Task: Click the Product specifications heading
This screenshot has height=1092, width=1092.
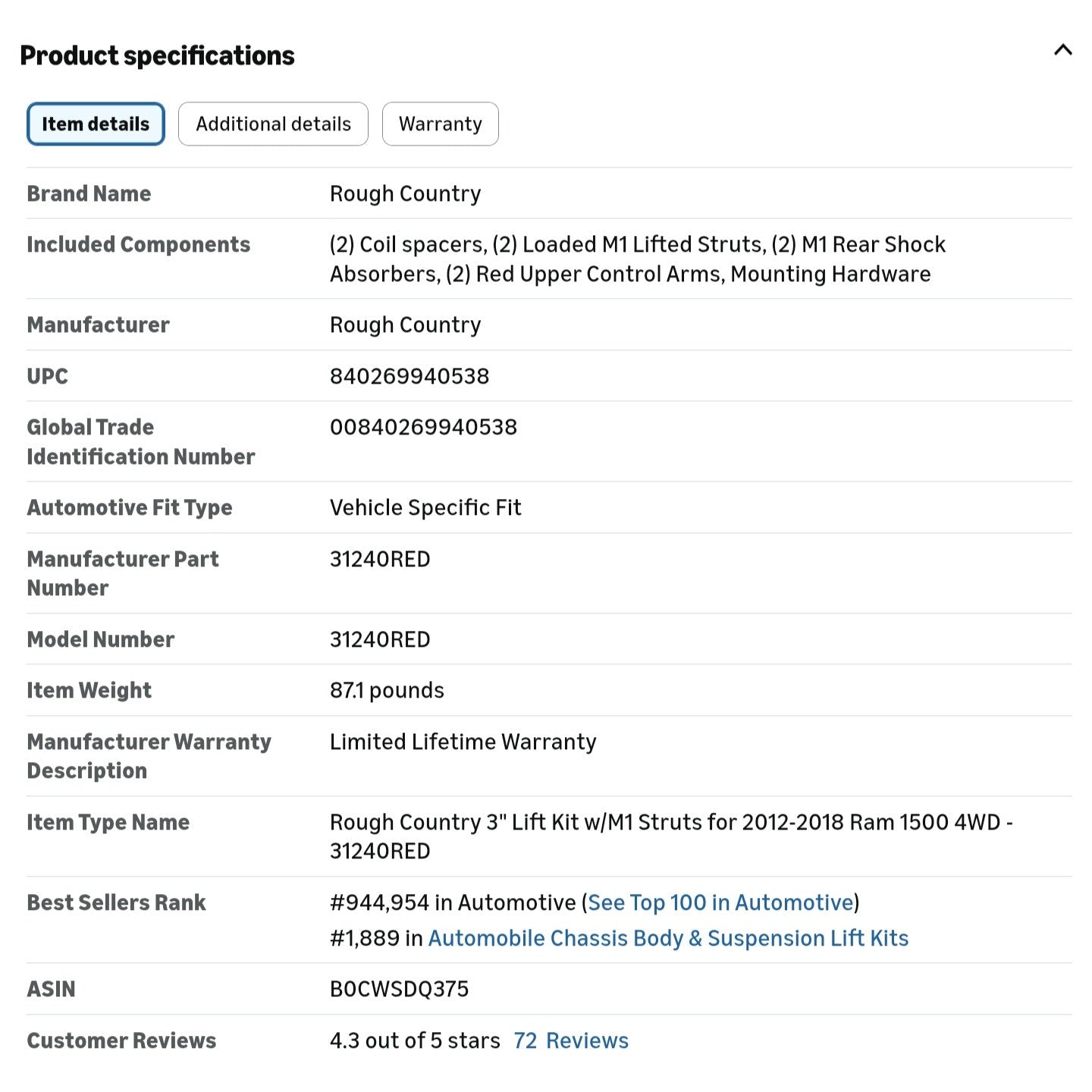Action: pyautogui.click(x=157, y=55)
